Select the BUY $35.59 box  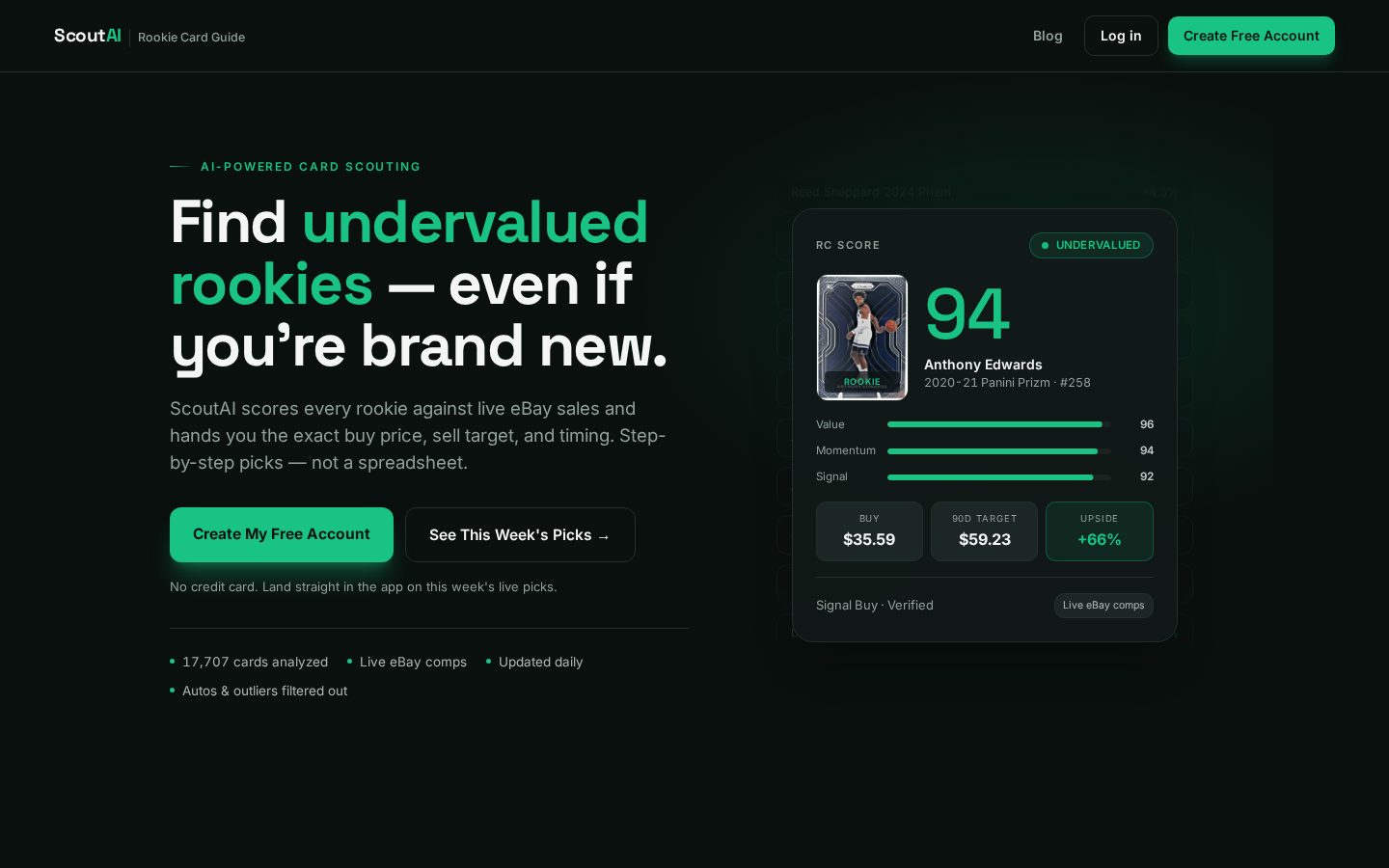click(x=869, y=531)
